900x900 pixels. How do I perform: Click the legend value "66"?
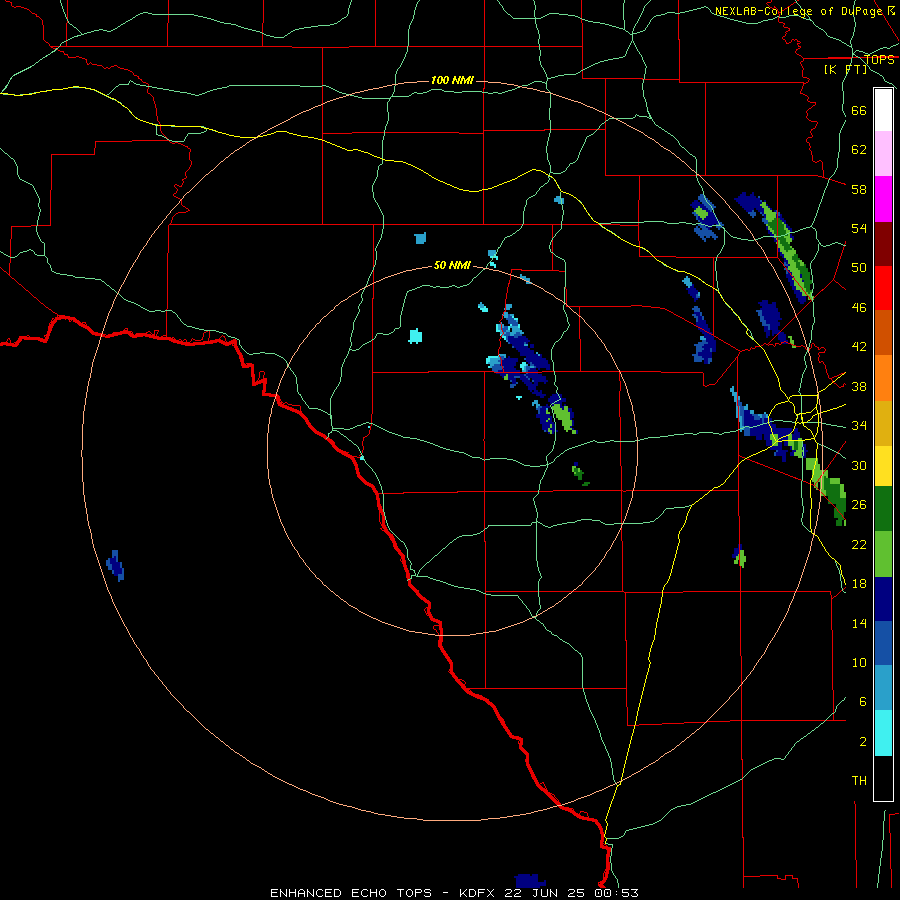pos(859,111)
